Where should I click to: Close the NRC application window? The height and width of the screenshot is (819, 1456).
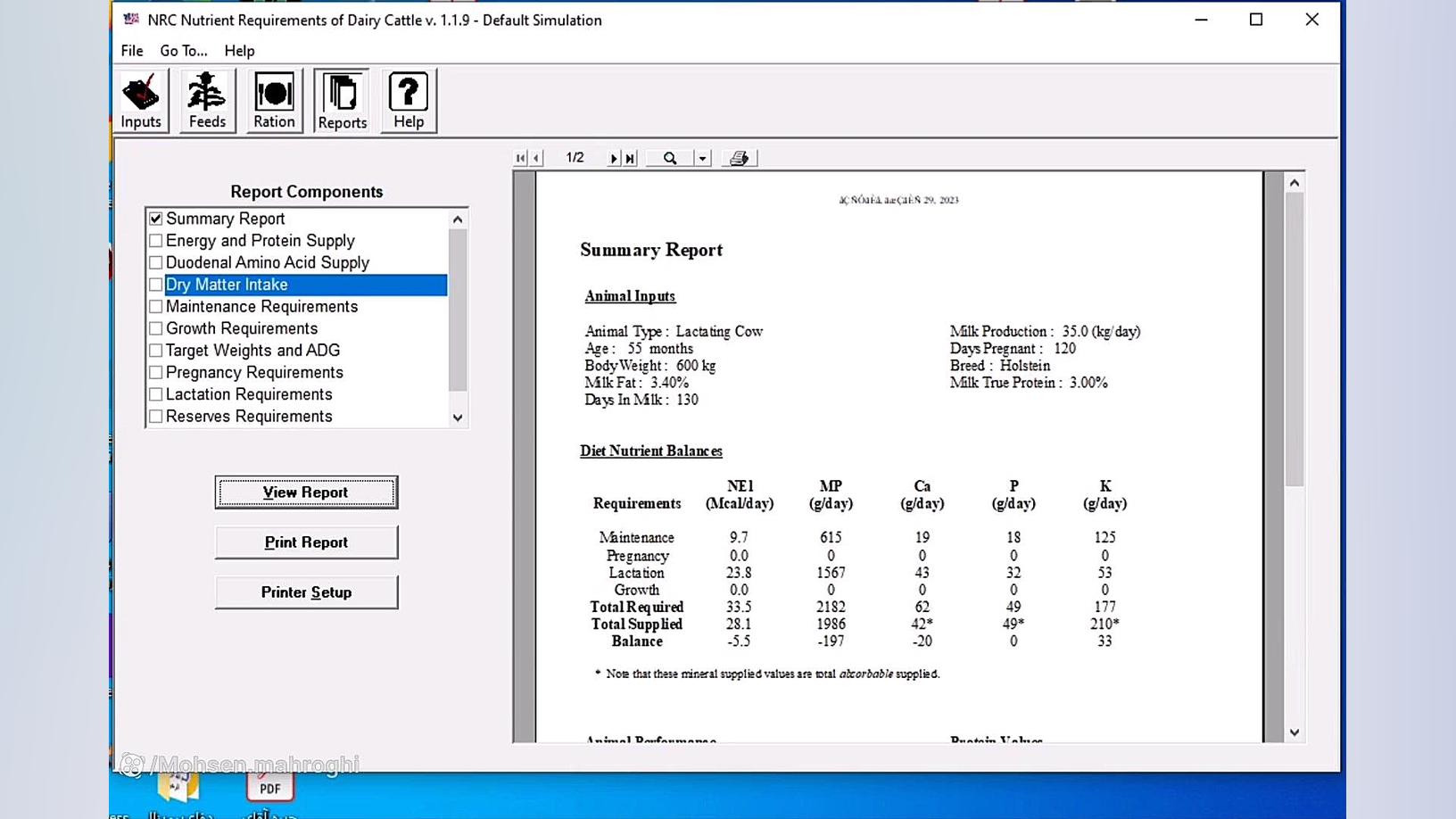coord(1311,20)
